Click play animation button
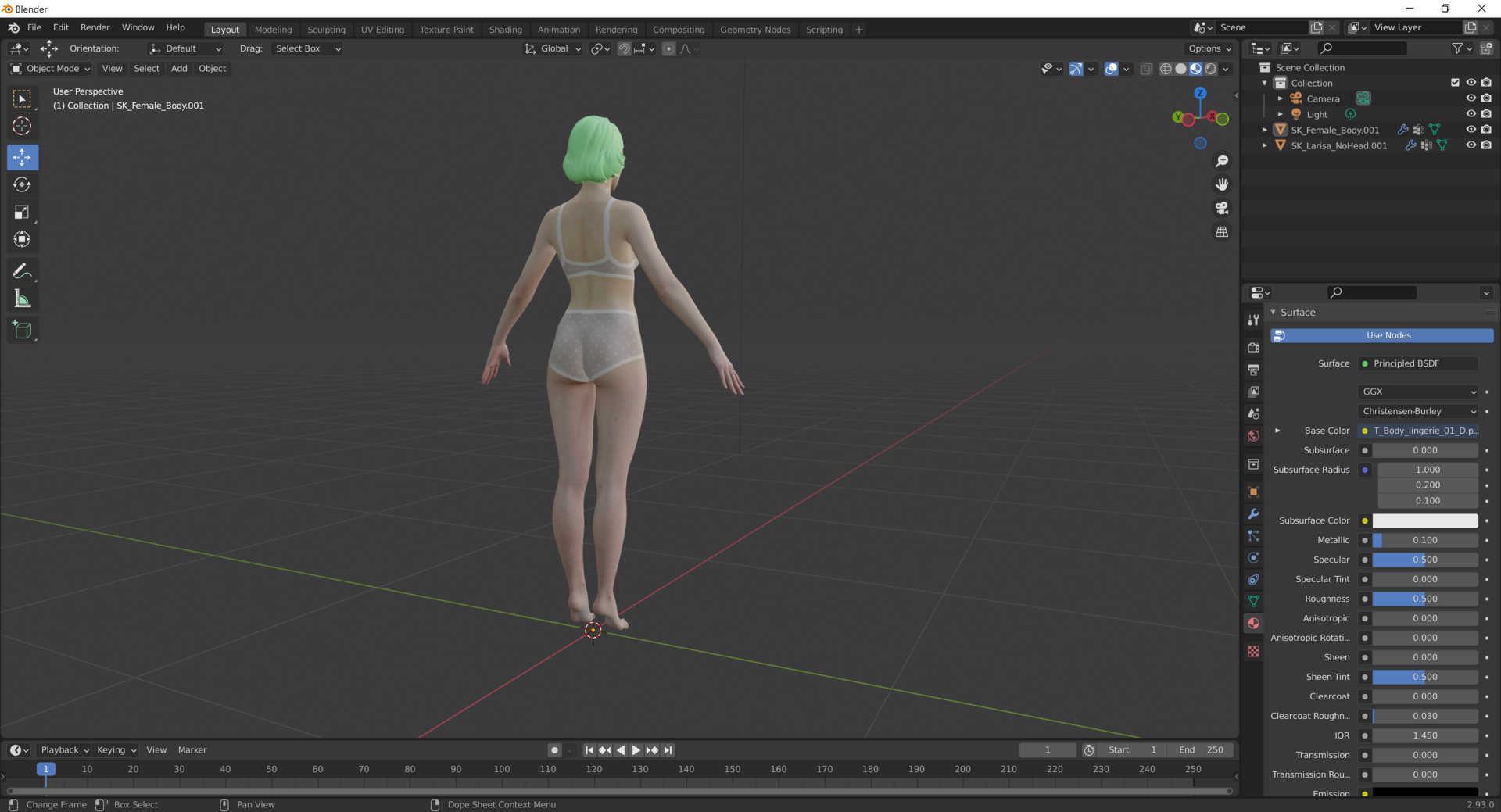 tap(636, 750)
